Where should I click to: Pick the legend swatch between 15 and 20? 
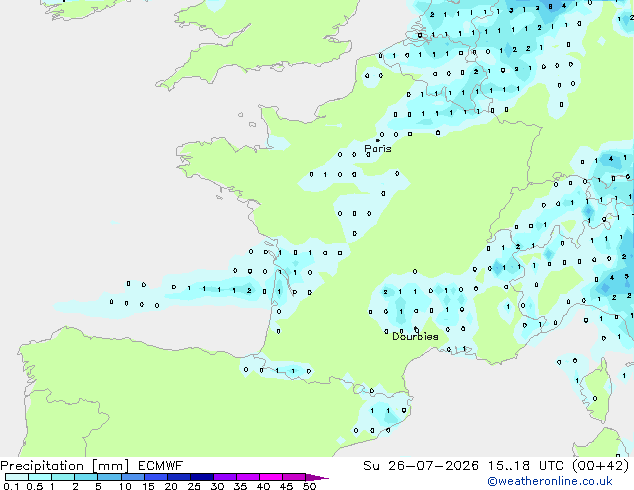[156, 477]
